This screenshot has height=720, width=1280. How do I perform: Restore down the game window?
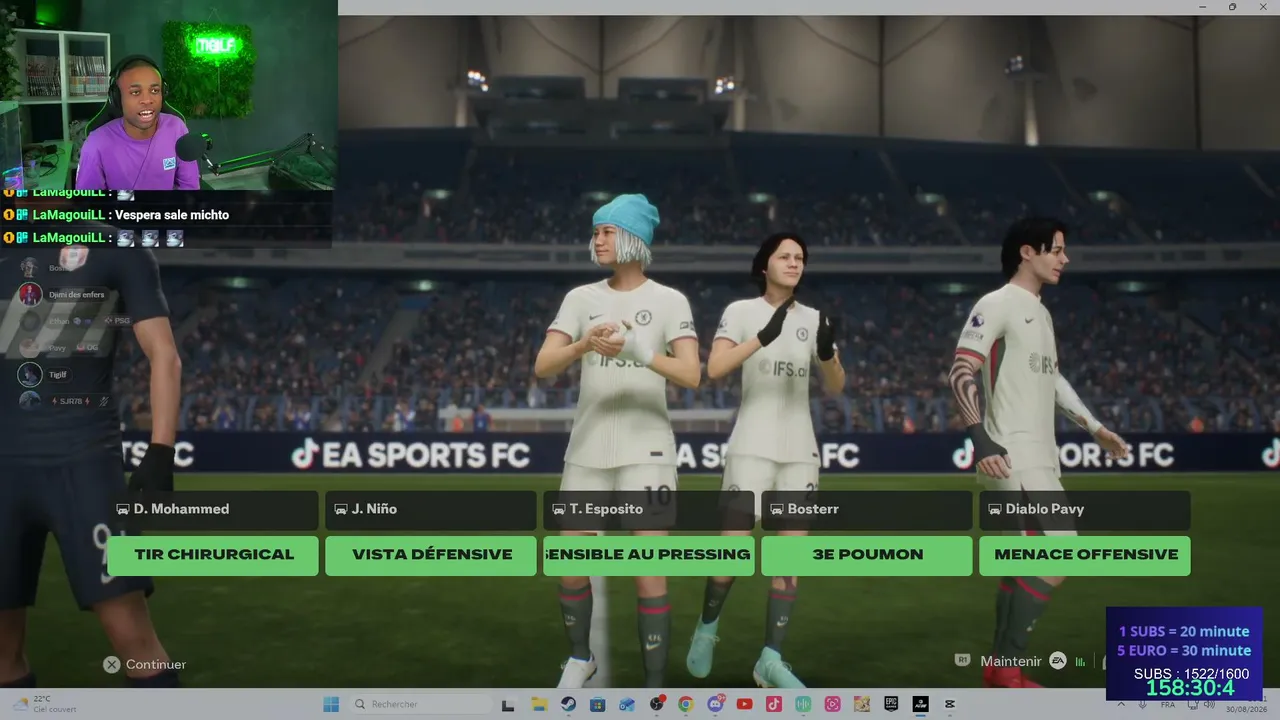(x=1232, y=7)
